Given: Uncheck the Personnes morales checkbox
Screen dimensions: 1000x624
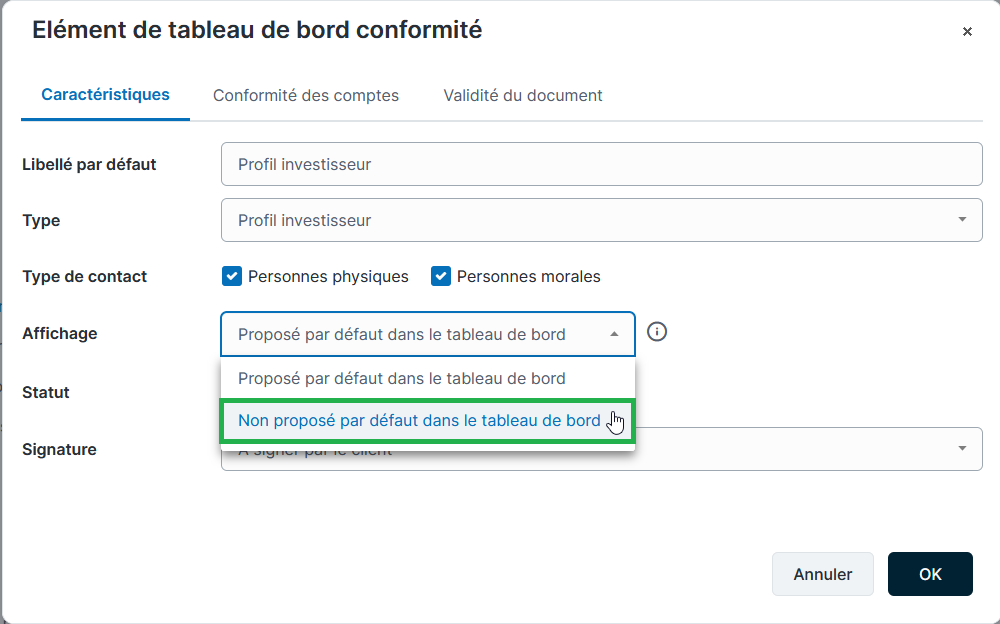Looking at the screenshot, I should click(441, 276).
